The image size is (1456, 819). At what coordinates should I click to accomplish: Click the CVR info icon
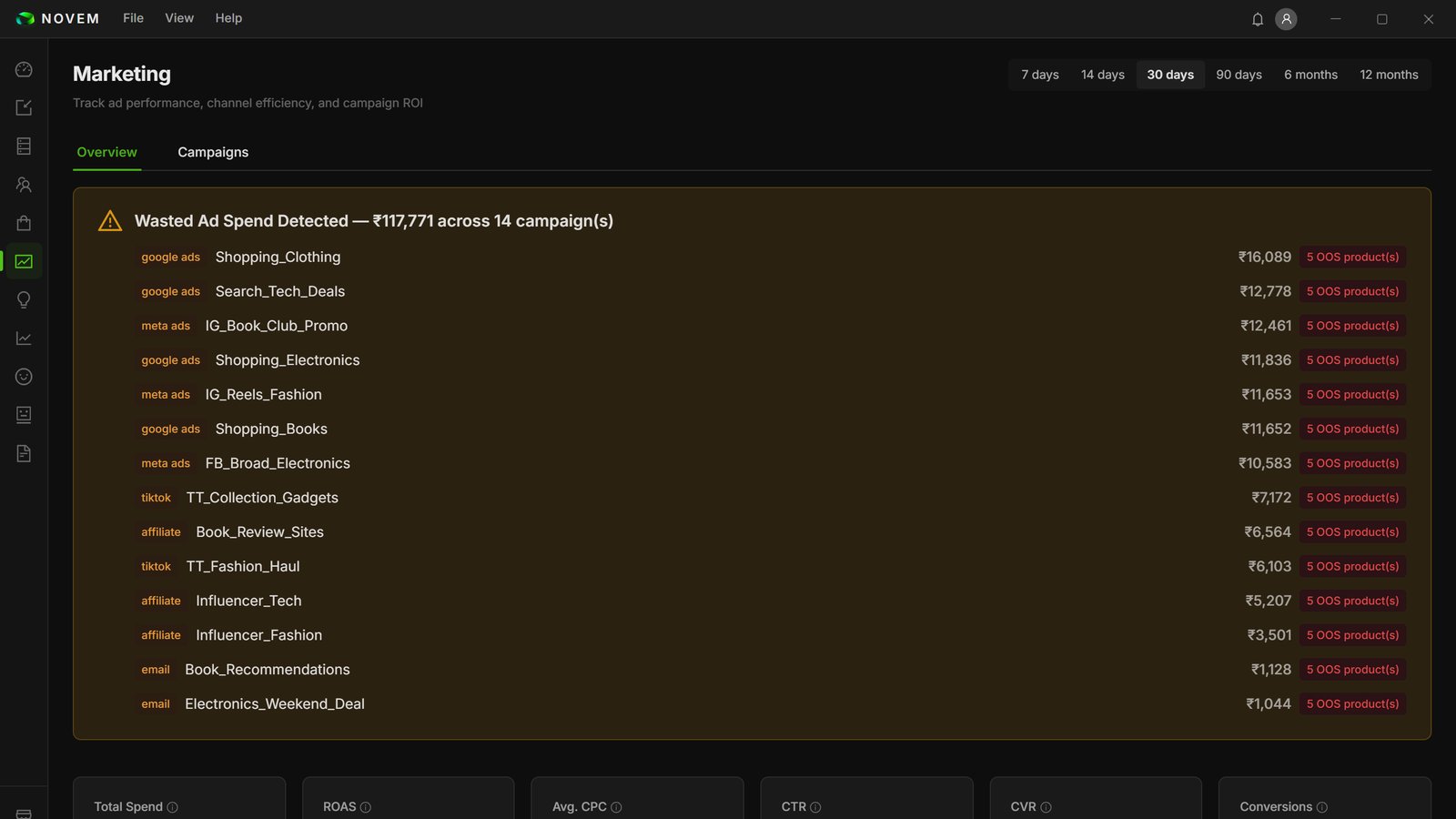click(1046, 807)
